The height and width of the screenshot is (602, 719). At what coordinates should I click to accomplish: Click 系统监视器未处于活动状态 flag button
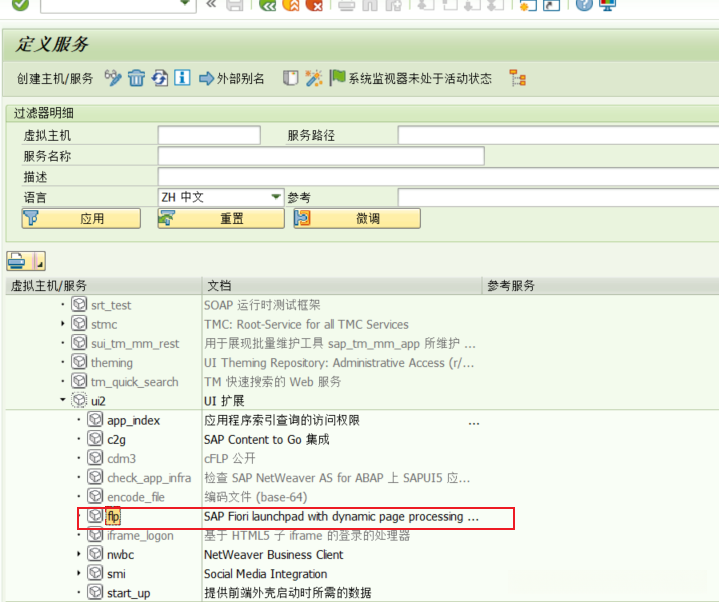pos(411,78)
